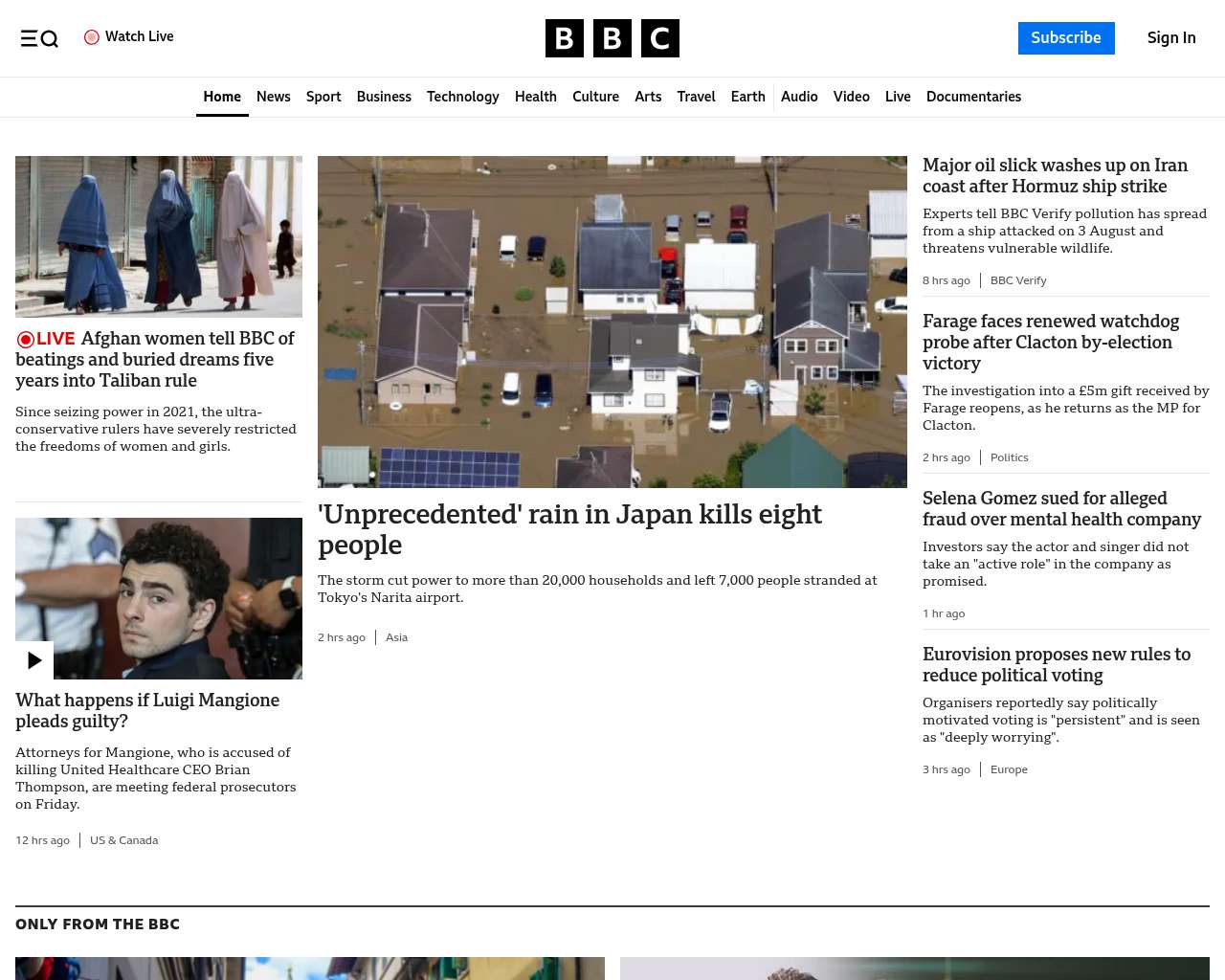Screen dimensions: 1225x980
Task: Click the Politics category tag
Action: pyautogui.click(x=1010, y=457)
